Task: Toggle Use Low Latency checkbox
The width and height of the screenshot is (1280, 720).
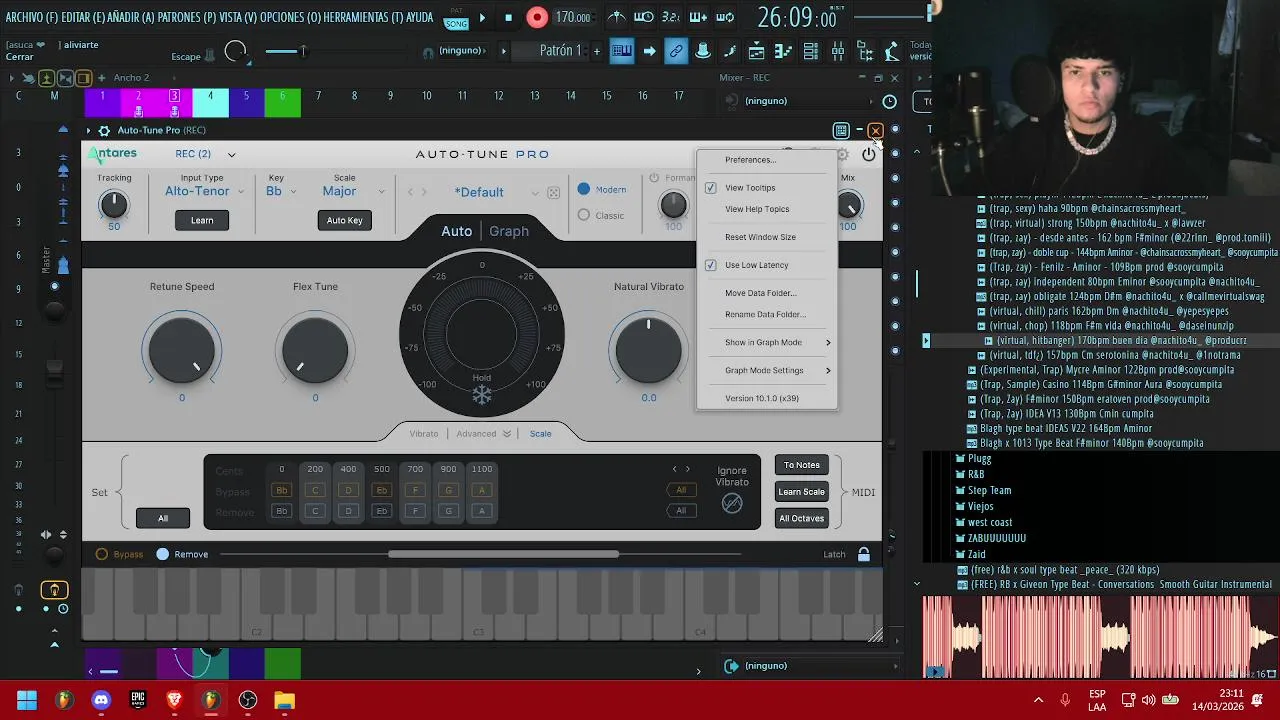Action: (x=711, y=265)
